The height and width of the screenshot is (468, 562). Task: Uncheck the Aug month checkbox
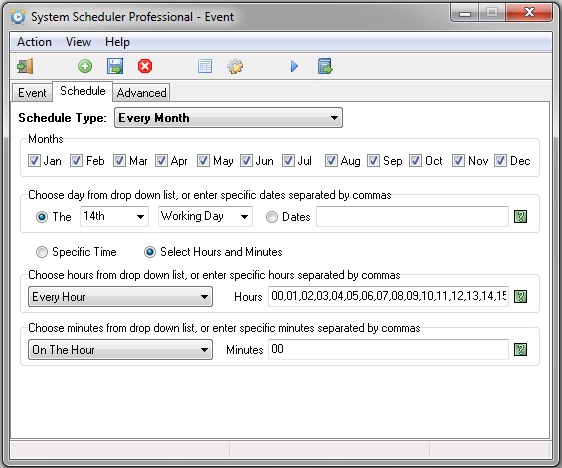(x=331, y=161)
